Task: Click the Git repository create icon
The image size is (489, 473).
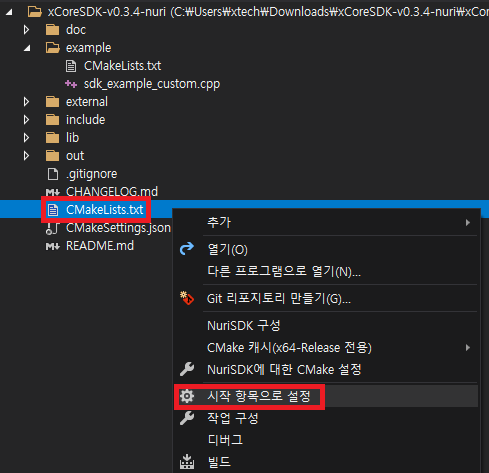Action: (187, 298)
